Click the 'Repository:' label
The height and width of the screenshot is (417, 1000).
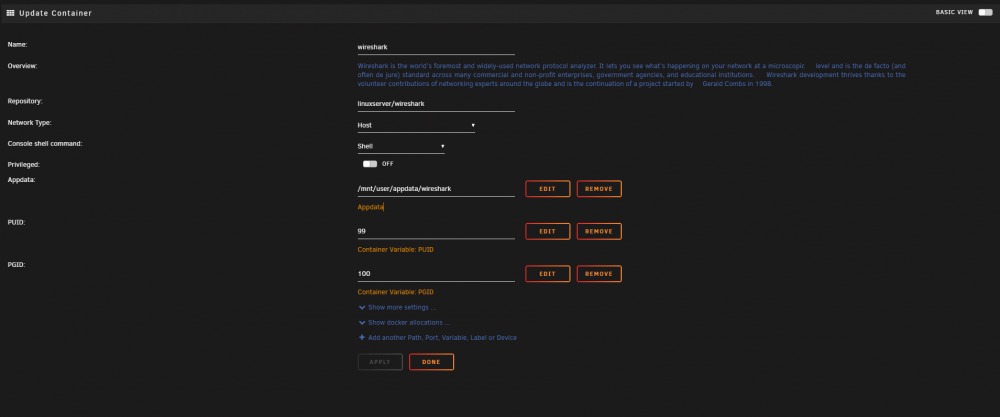point(25,101)
